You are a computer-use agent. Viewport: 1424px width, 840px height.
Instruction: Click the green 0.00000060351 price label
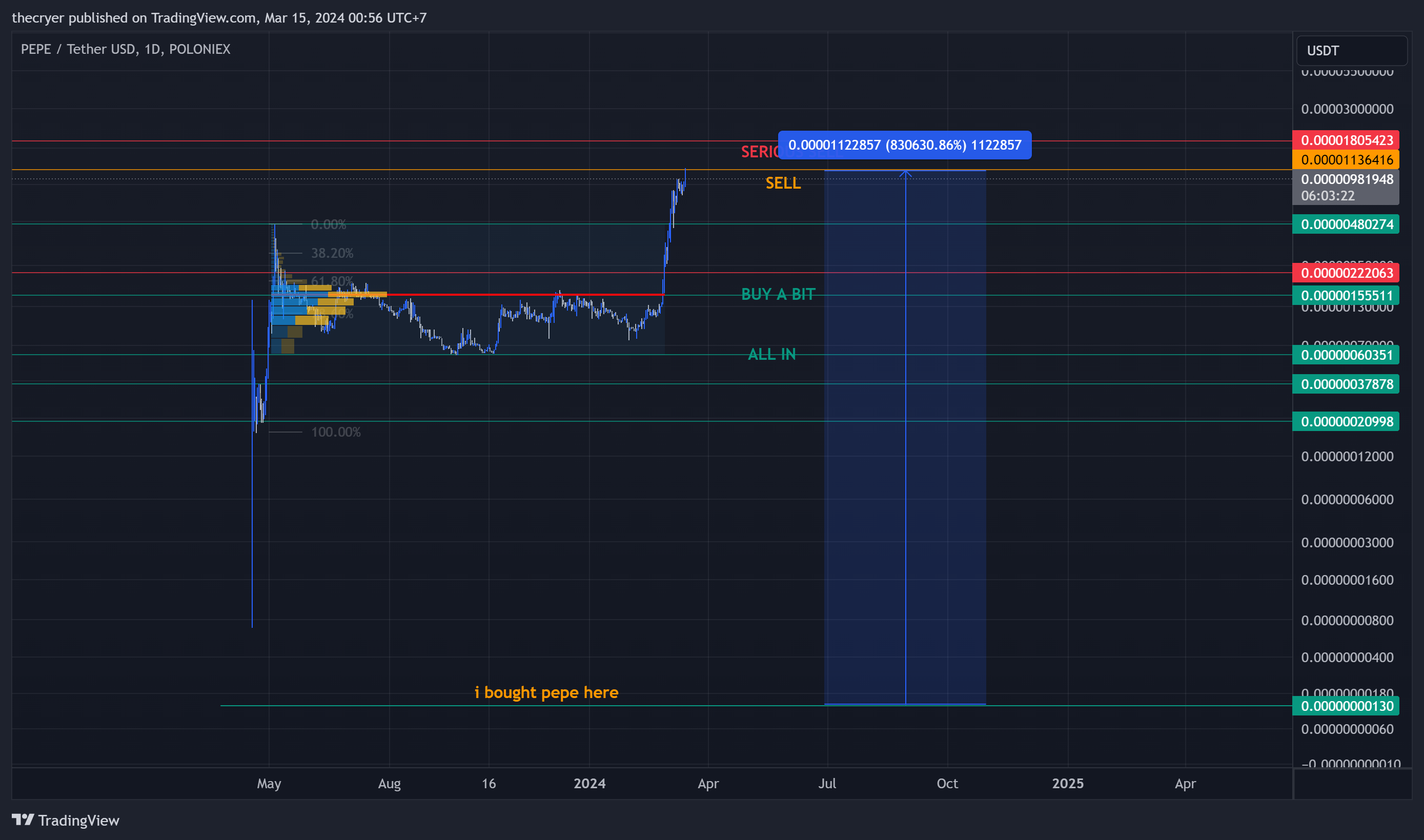click(1346, 355)
